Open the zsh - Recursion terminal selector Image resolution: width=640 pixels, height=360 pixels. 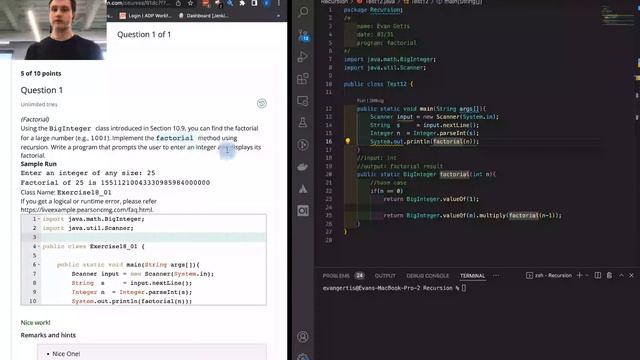coord(549,276)
